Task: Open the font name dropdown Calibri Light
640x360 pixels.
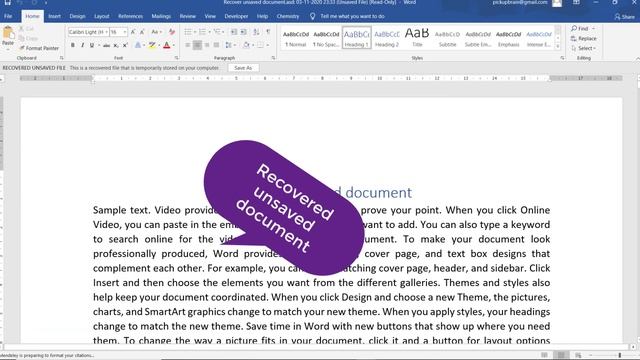Action: [x=107, y=32]
